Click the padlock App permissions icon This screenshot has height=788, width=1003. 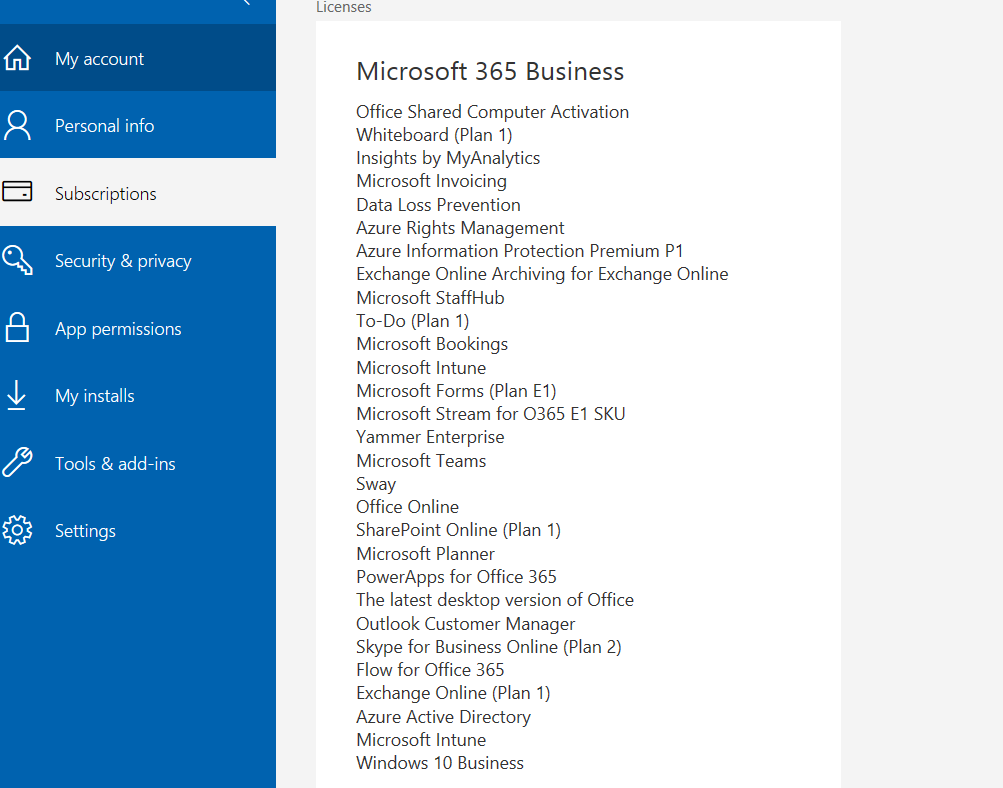click(17, 327)
